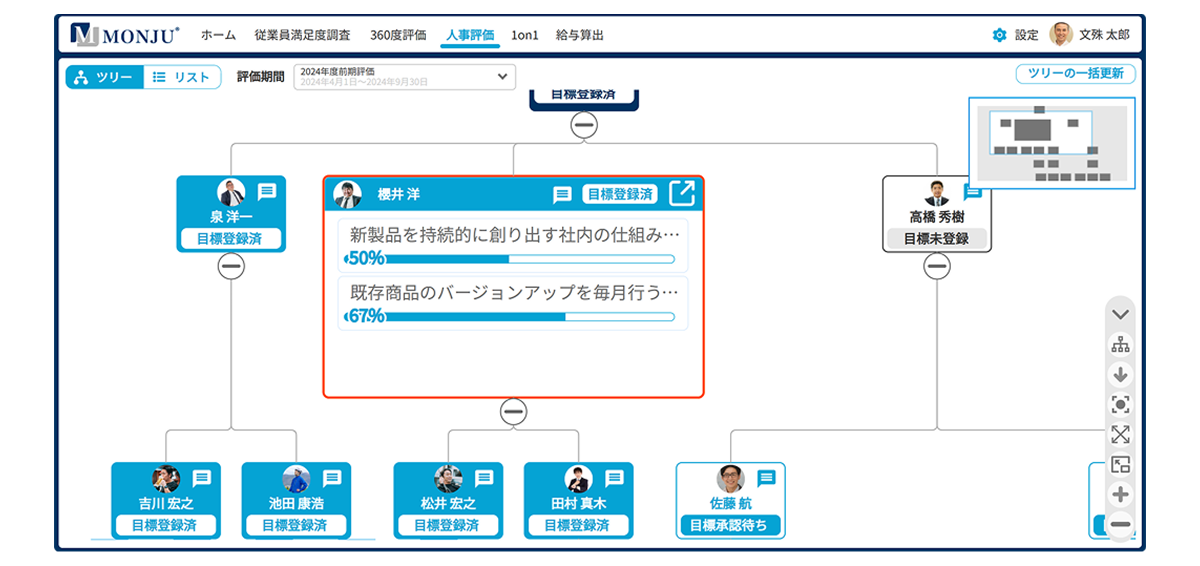
Task: Click 目標登録済 badge on 櫻井 洋 card
Action: click(620, 194)
